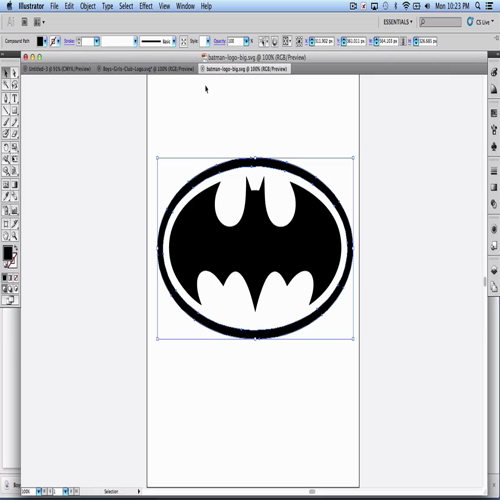Click Spotlight search in menu bar
This screenshot has width=500, height=500.
coord(478,6)
